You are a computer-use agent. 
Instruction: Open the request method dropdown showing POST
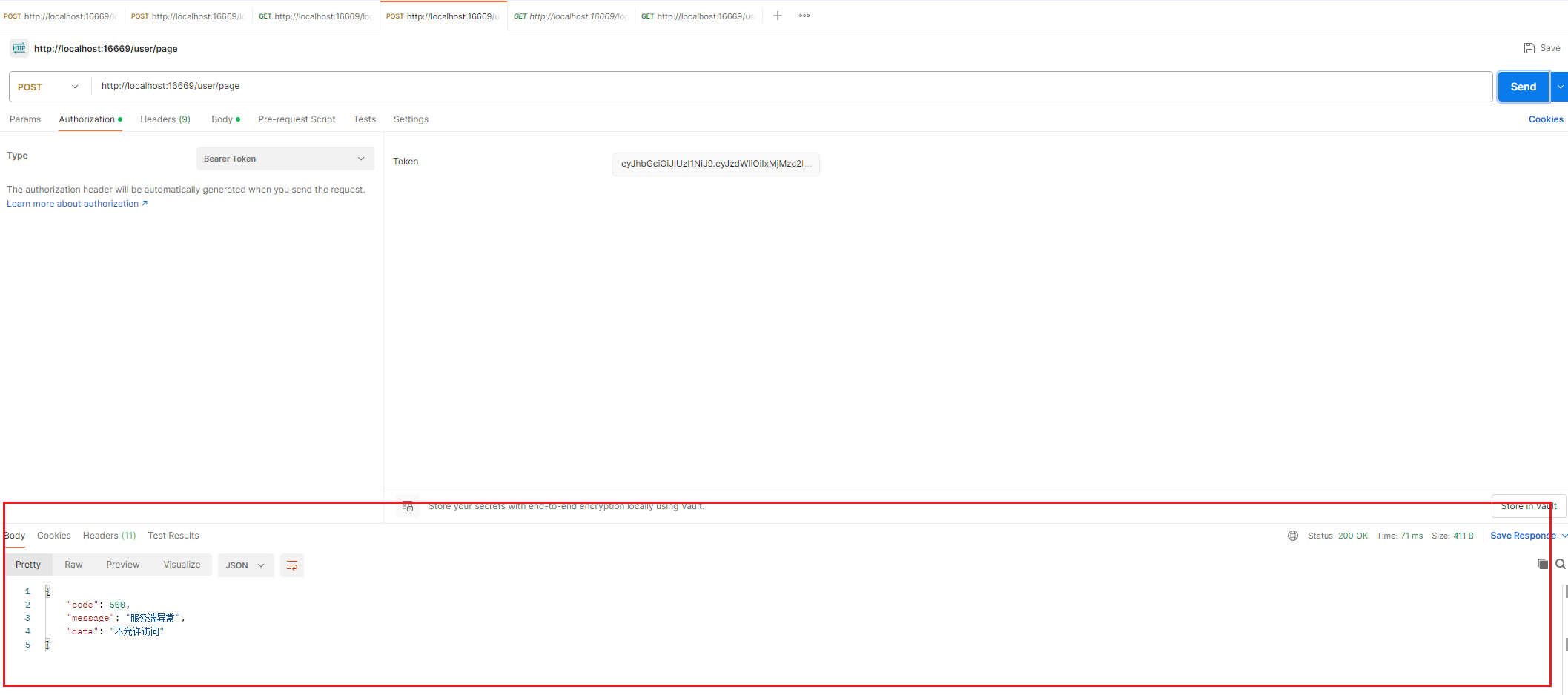tap(47, 87)
